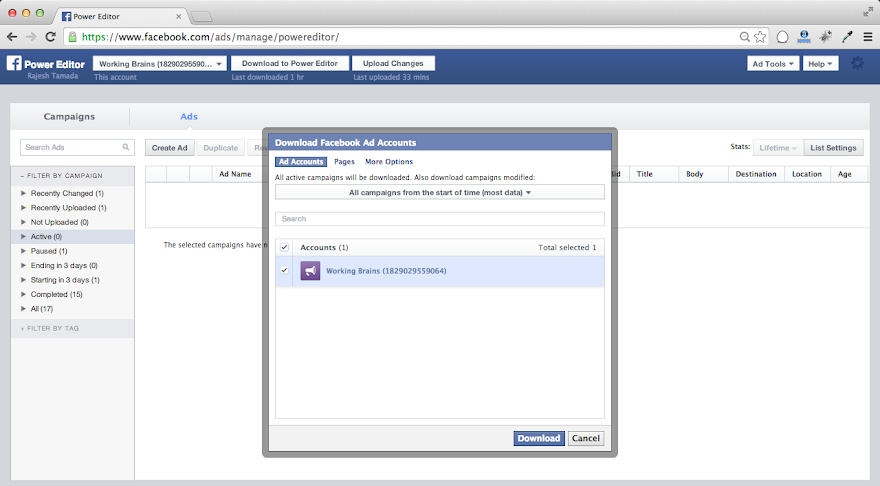The width and height of the screenshot is (880, 486).
Task: Click the Facebook logo in Power Editor header
Action: point(14,63)
